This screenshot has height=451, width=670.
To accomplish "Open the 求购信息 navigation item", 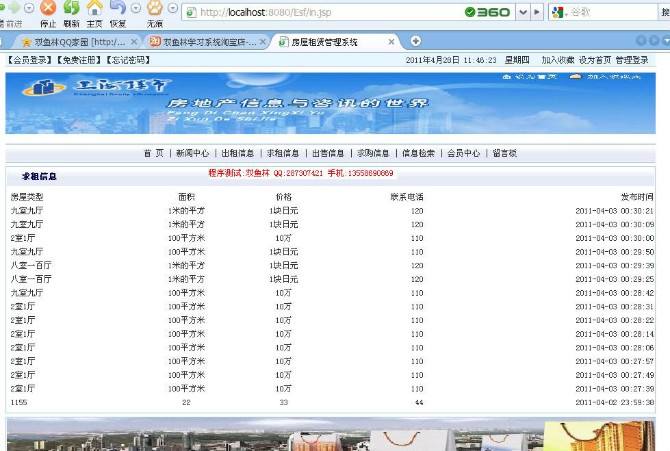I will [x=373, y=153].
